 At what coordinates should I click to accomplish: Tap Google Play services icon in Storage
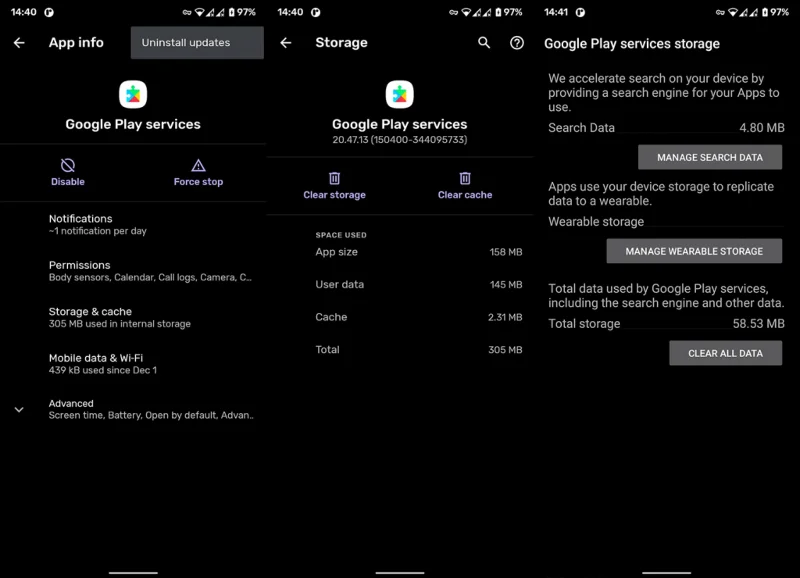click(399, 94)
